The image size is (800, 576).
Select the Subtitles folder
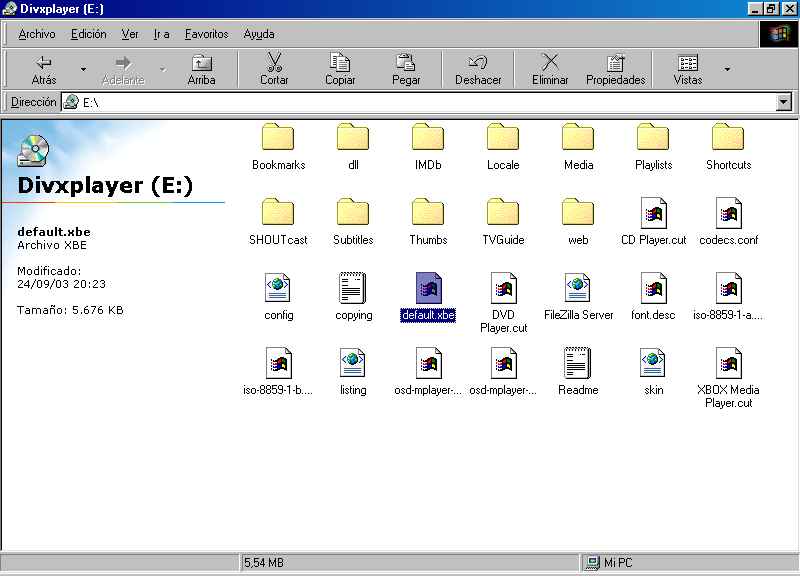tap(353, 221)
